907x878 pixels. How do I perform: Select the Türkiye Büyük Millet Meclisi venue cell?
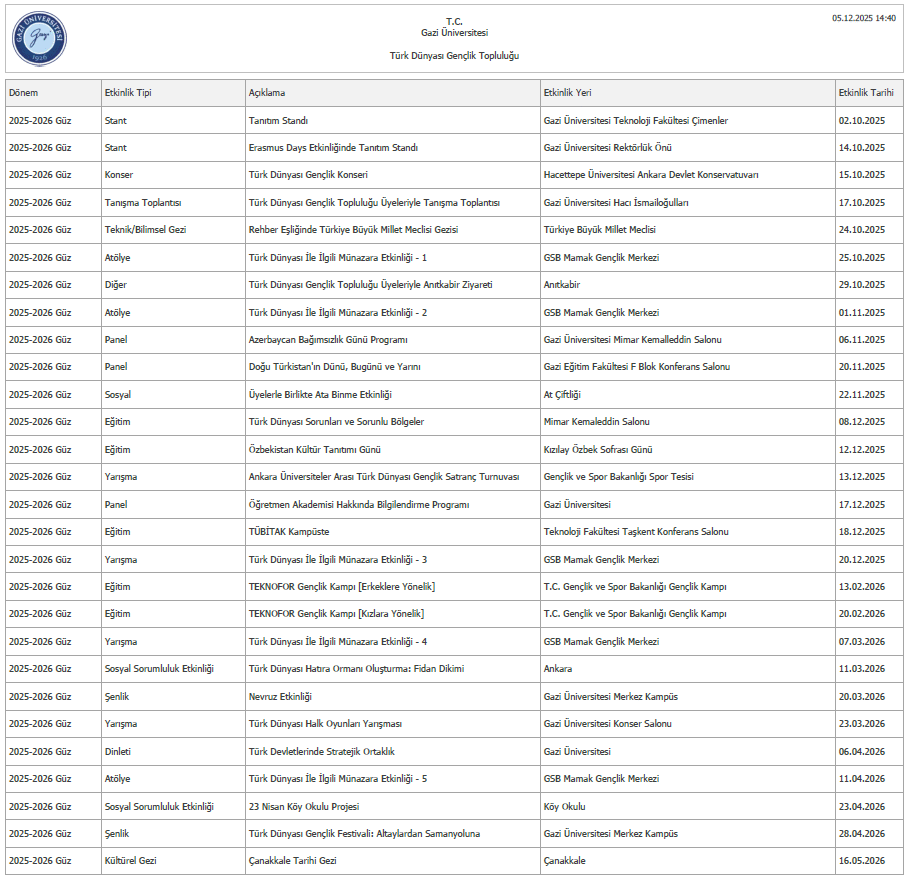tap(599, 230)
